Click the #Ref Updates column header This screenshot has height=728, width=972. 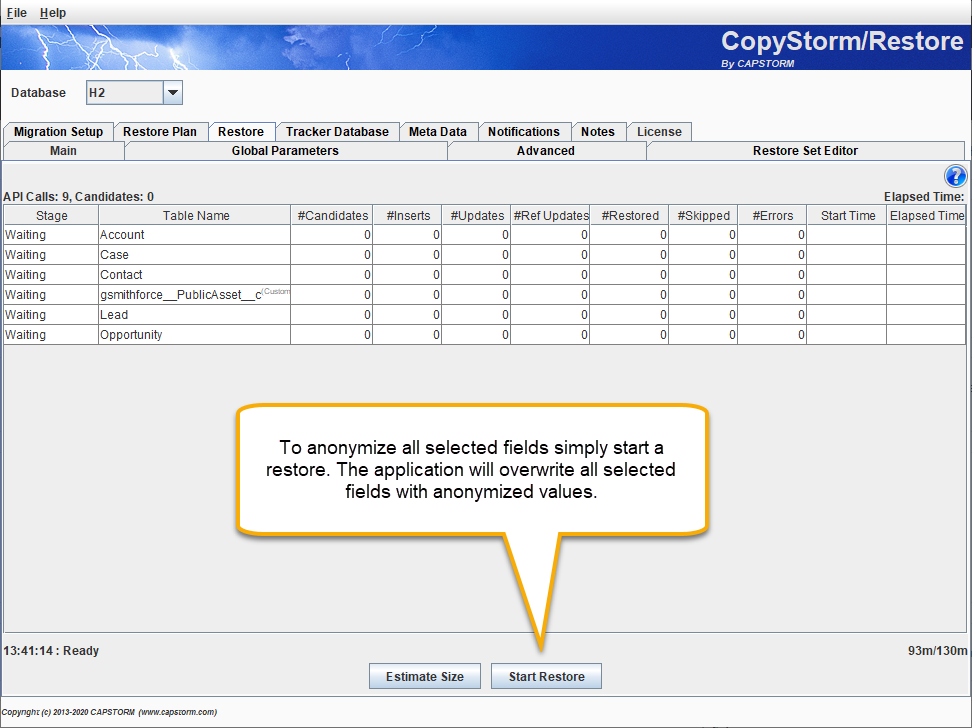(550, 215)
